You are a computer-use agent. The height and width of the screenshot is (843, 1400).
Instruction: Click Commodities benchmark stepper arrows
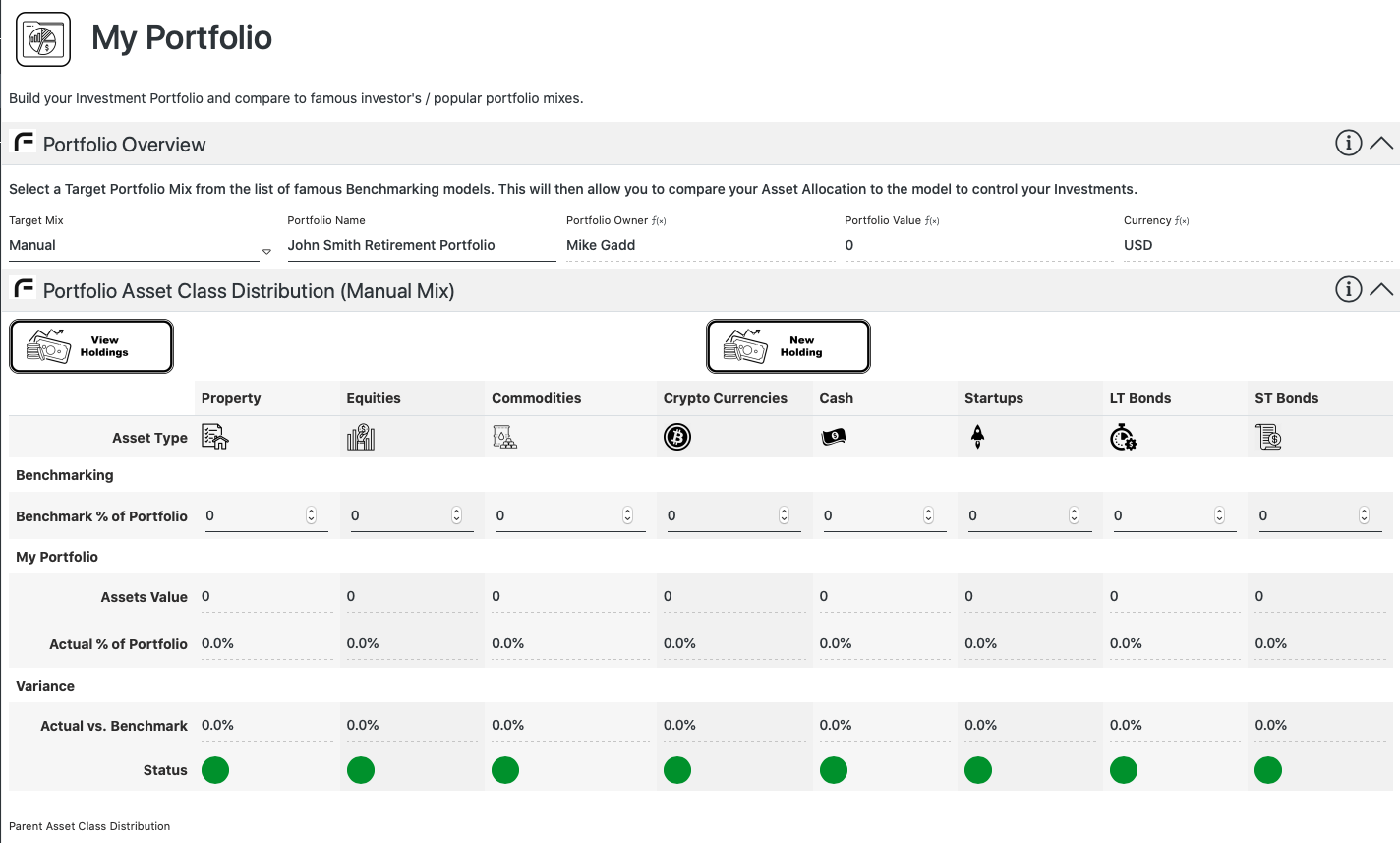tap(628, 515)
